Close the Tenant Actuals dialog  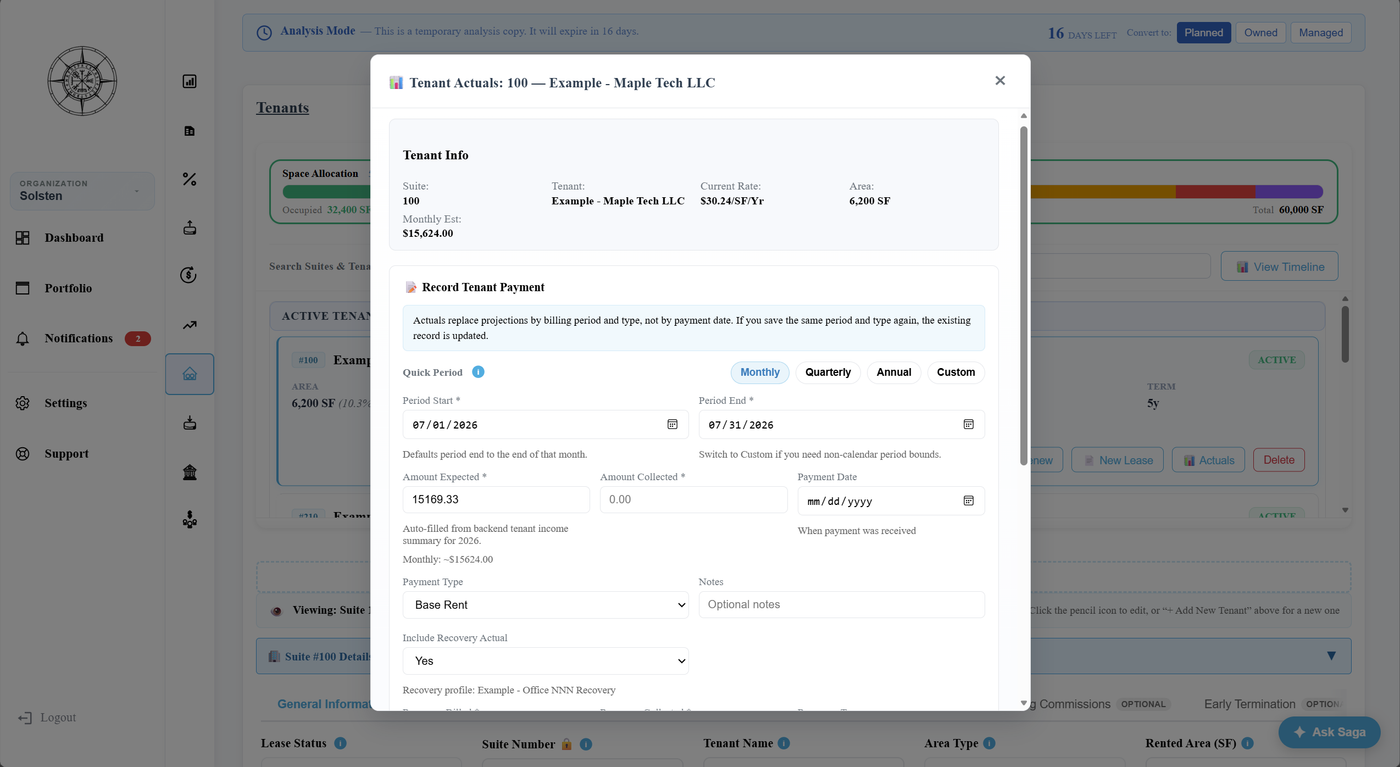click(x=1000, y=81)
